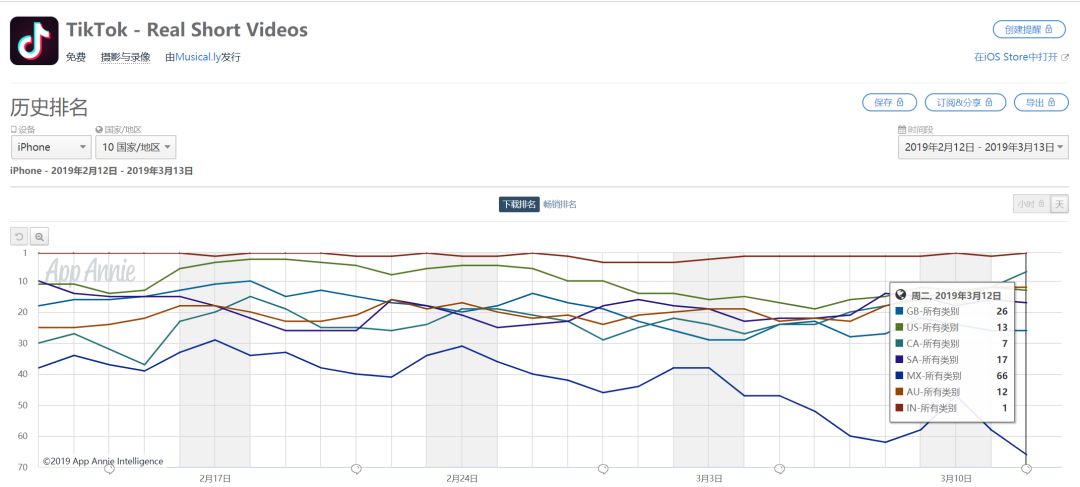Click the 创建提醒 button
The image size is (1080, 487).
1028,30
